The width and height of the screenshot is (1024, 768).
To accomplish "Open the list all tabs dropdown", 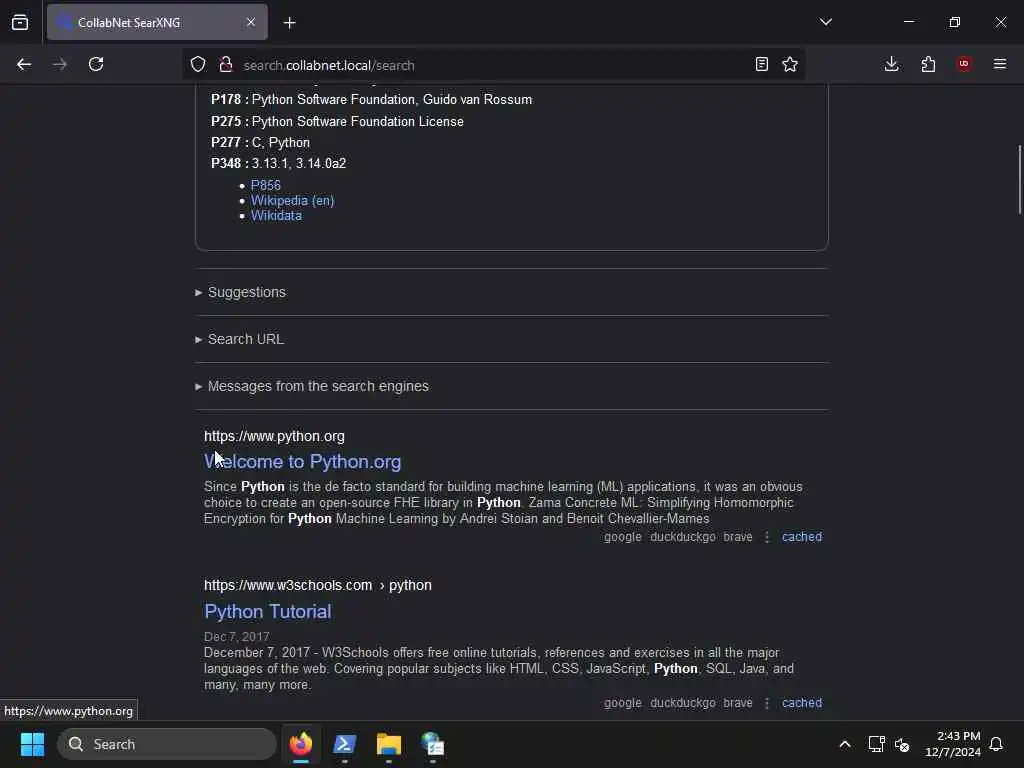I will coord(825,22).
